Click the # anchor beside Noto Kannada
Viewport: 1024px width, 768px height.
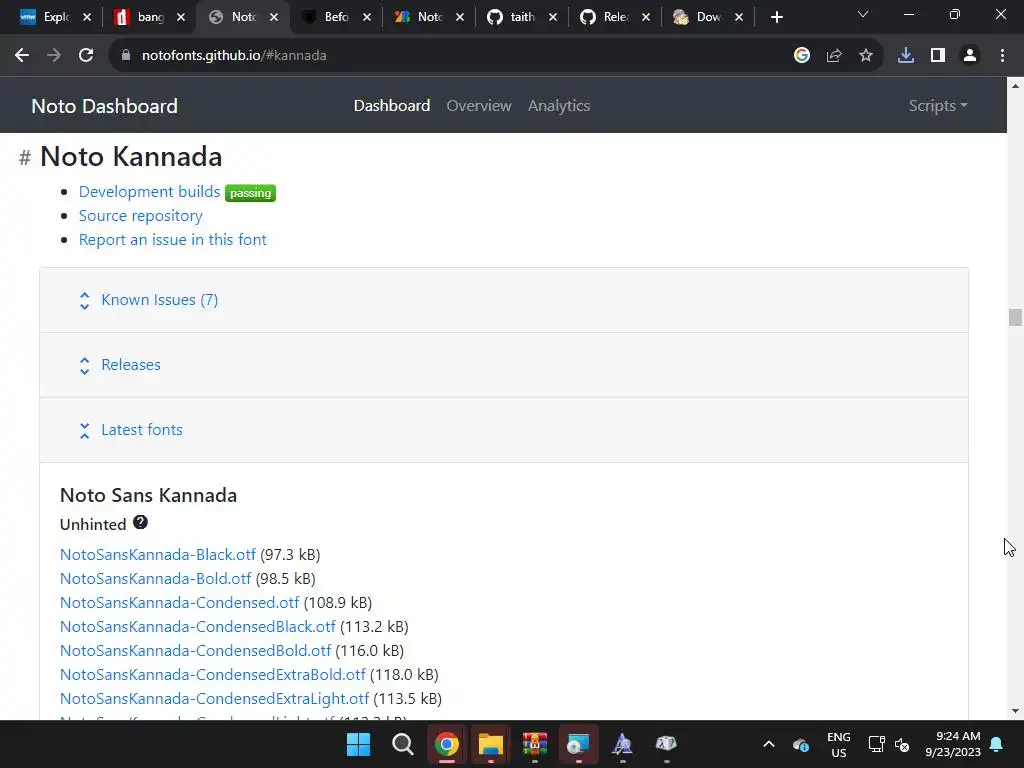[x=25, y=157]
